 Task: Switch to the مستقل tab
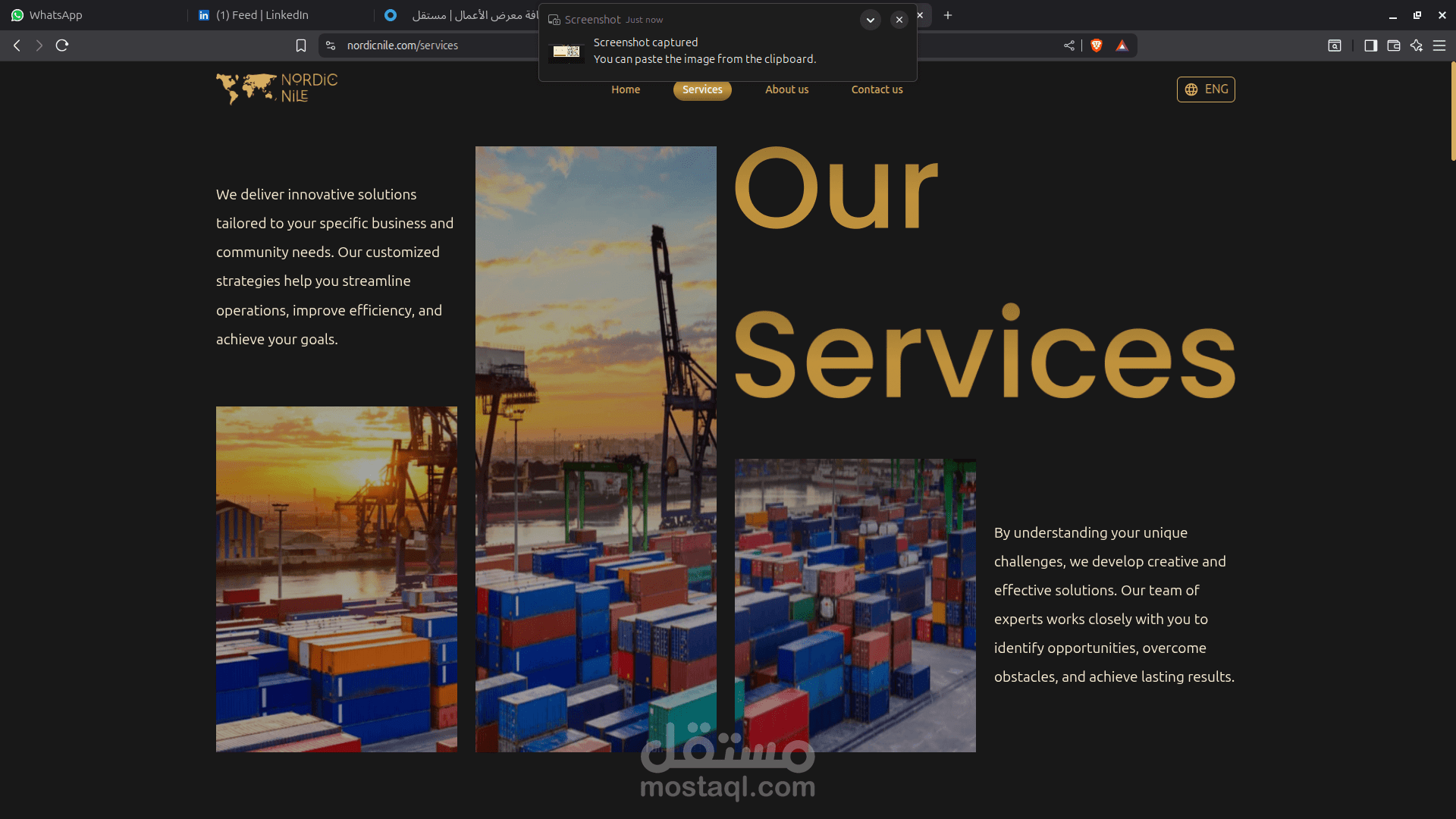click(459, 15)
